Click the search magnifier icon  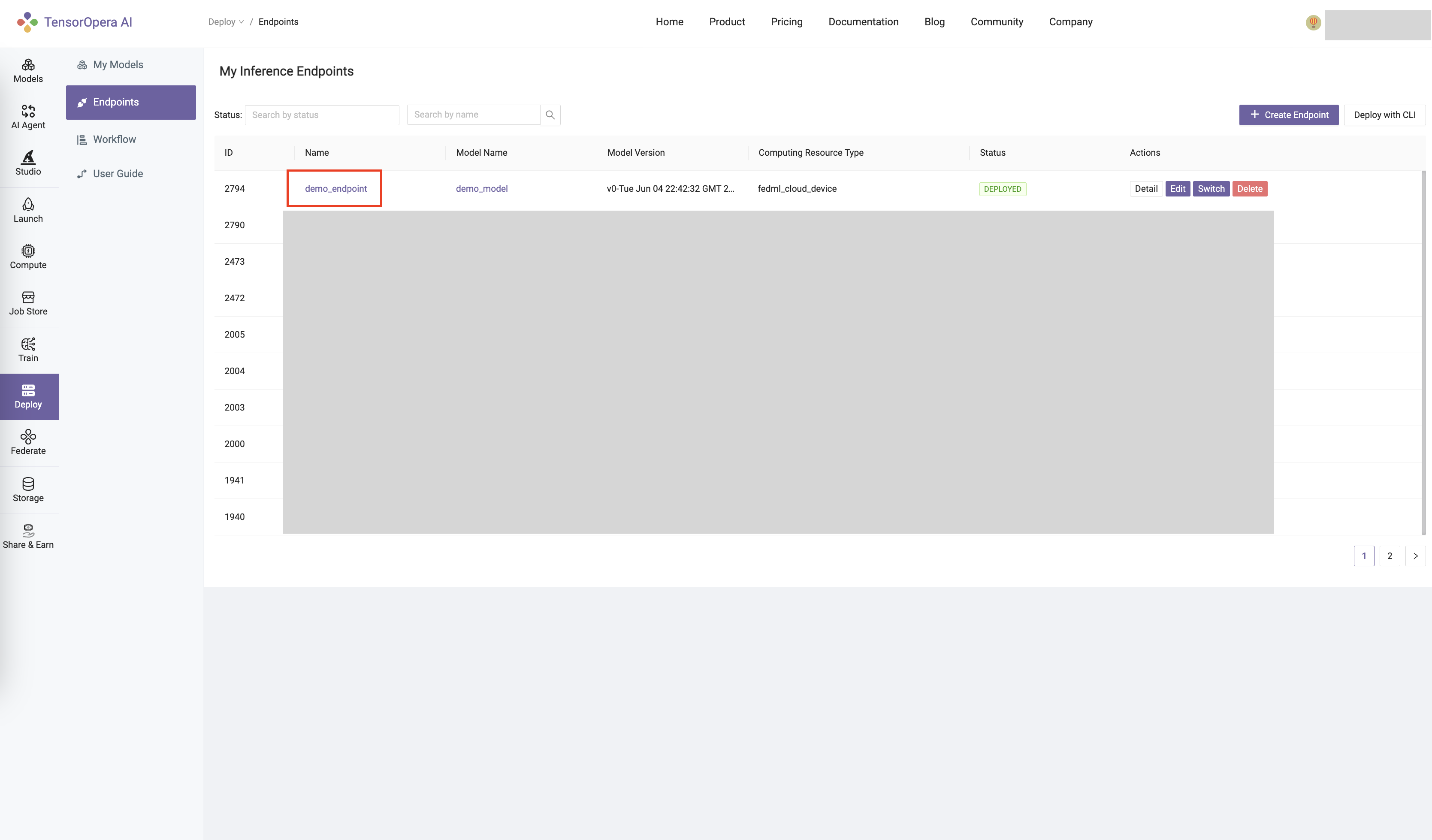tap(550, 115)
